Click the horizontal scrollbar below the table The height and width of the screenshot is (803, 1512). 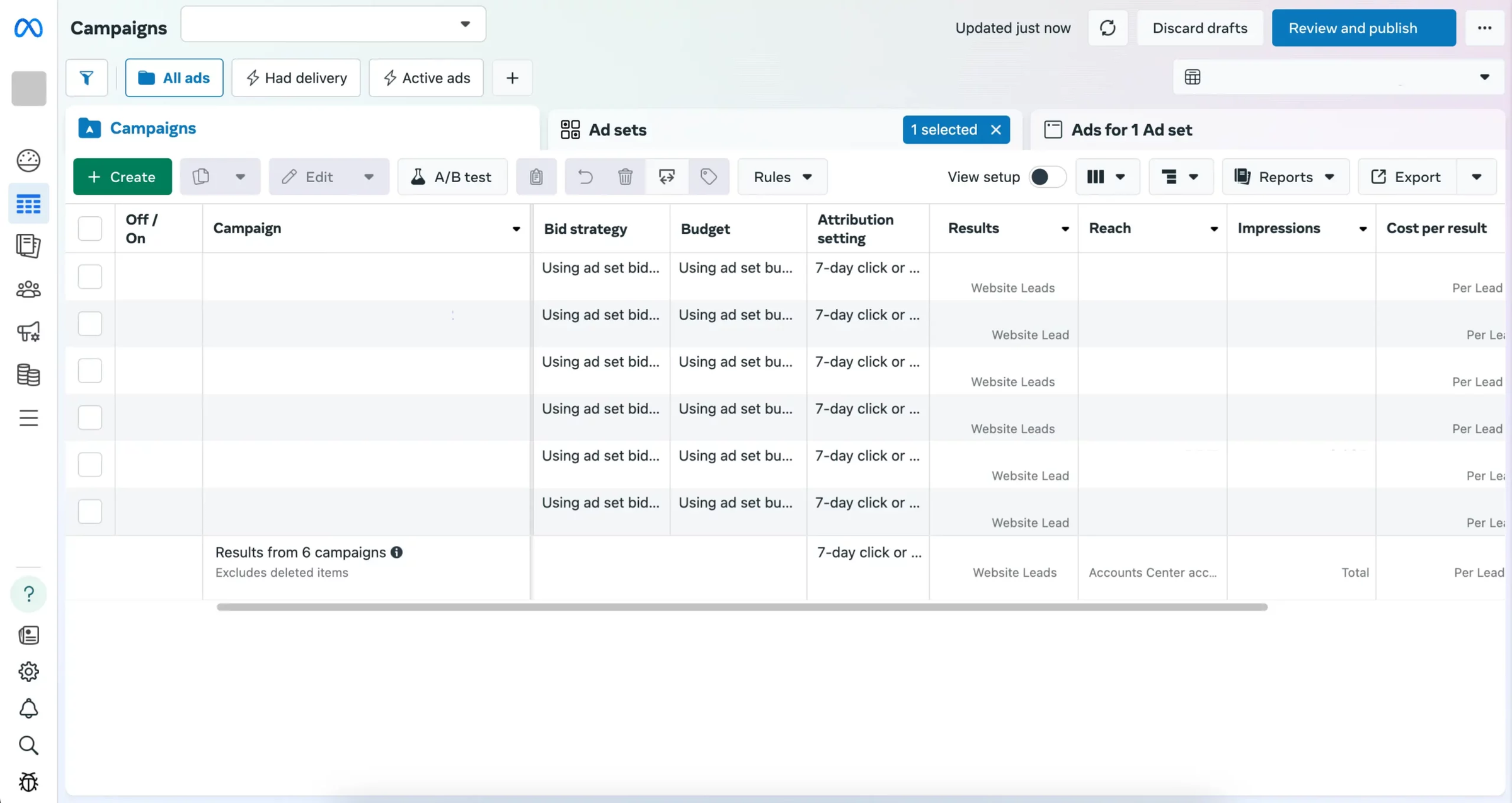click(742, 607)
